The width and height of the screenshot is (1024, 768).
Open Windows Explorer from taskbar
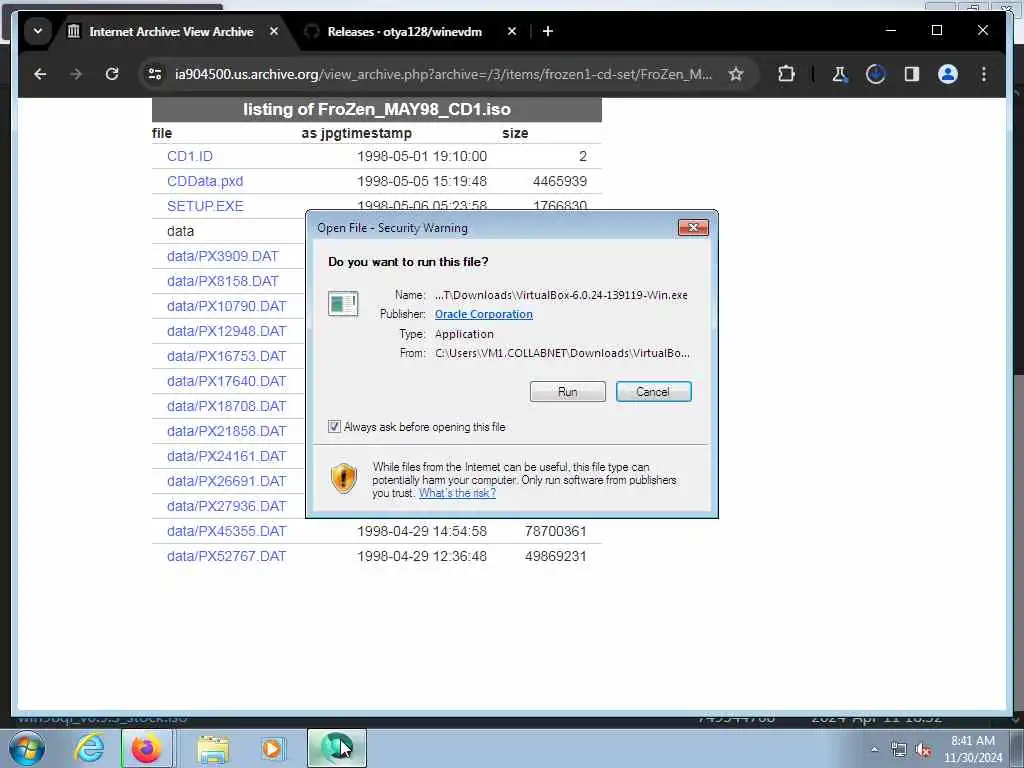point(213,748)
